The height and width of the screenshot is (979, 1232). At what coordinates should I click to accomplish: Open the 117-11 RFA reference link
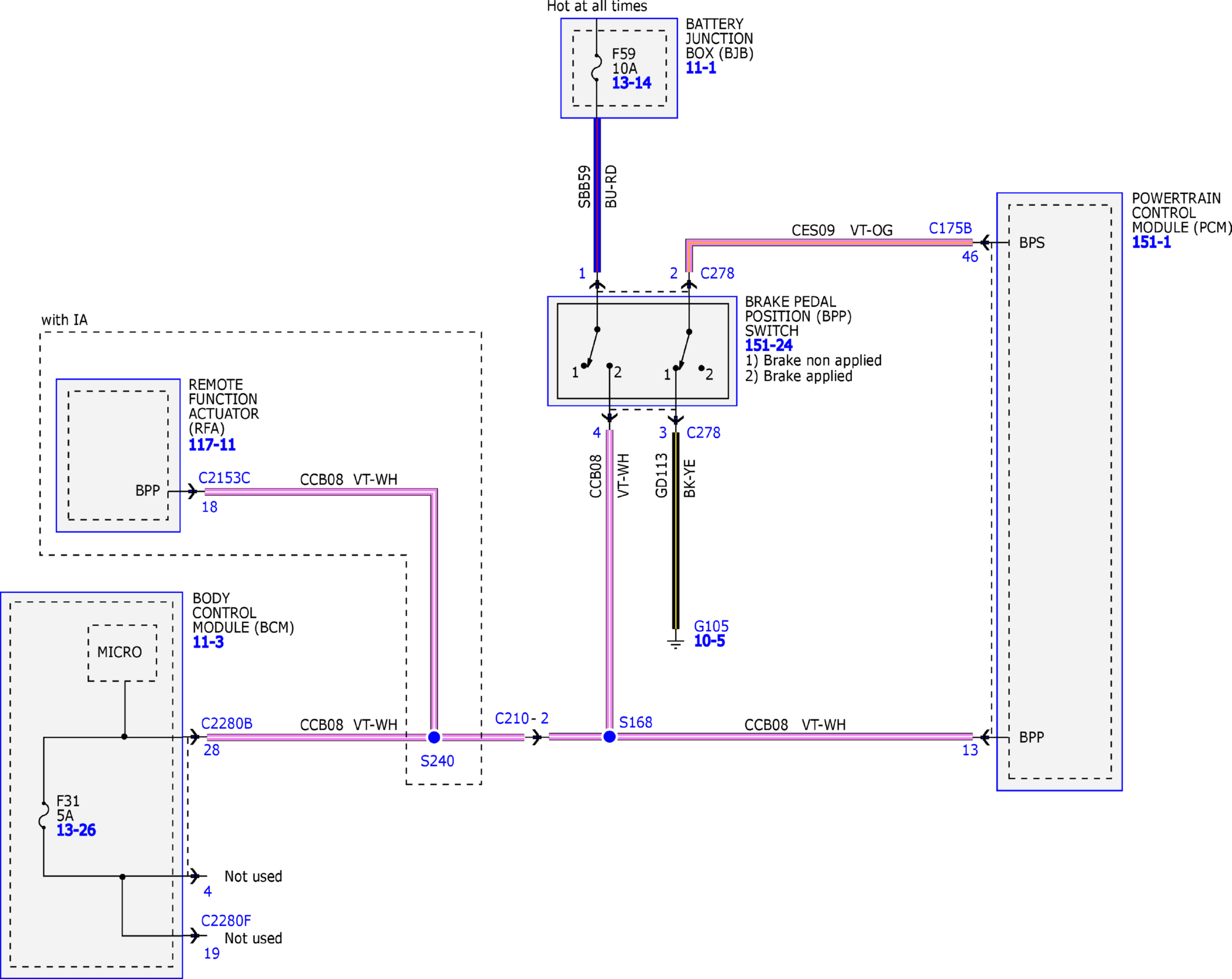point(212,445)
